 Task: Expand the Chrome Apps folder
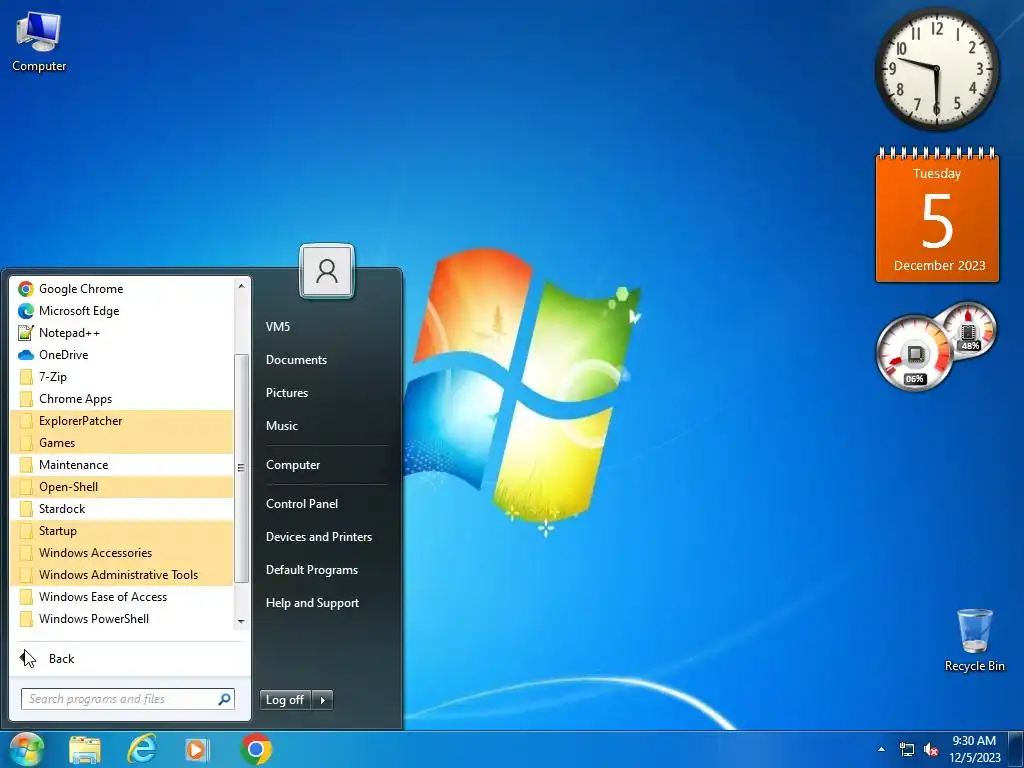click(x=122, y=399)
